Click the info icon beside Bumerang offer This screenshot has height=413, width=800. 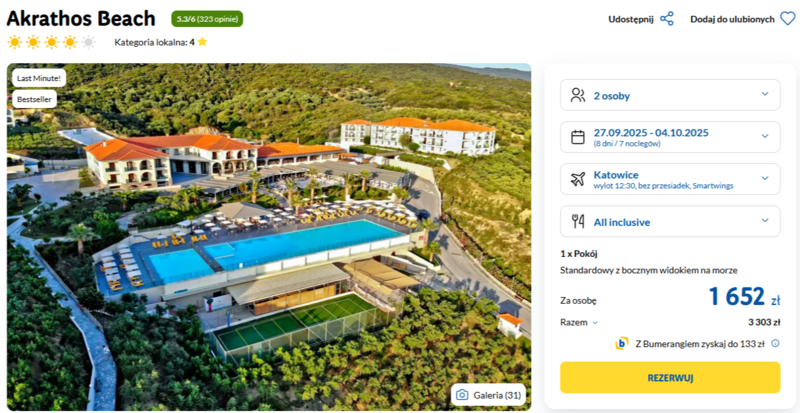[775, 343]
